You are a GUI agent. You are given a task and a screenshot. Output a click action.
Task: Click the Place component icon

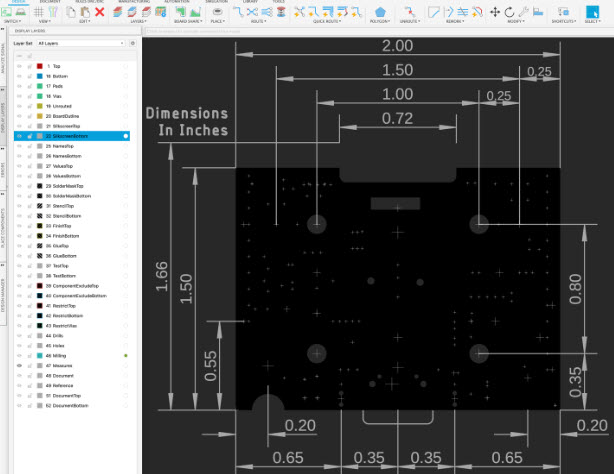click(217, 12)
